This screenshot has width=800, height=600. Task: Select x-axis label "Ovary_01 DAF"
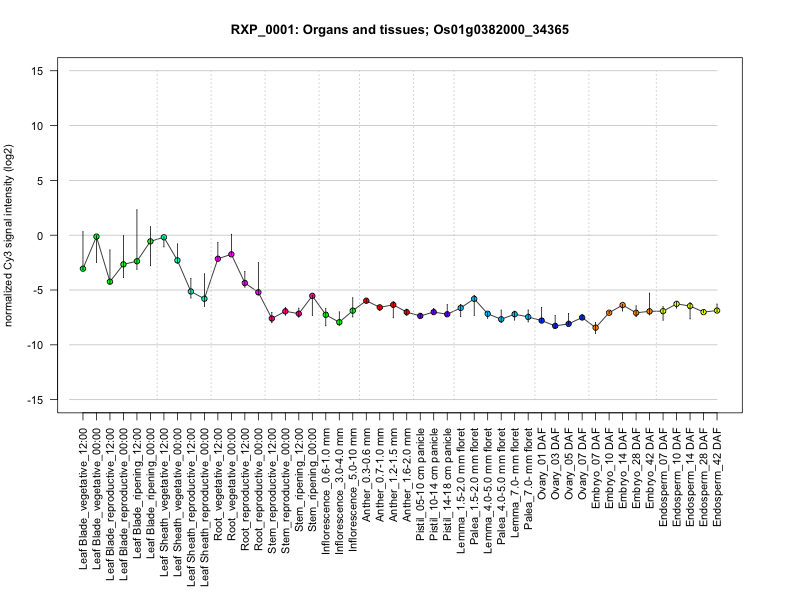pos(542,464)
